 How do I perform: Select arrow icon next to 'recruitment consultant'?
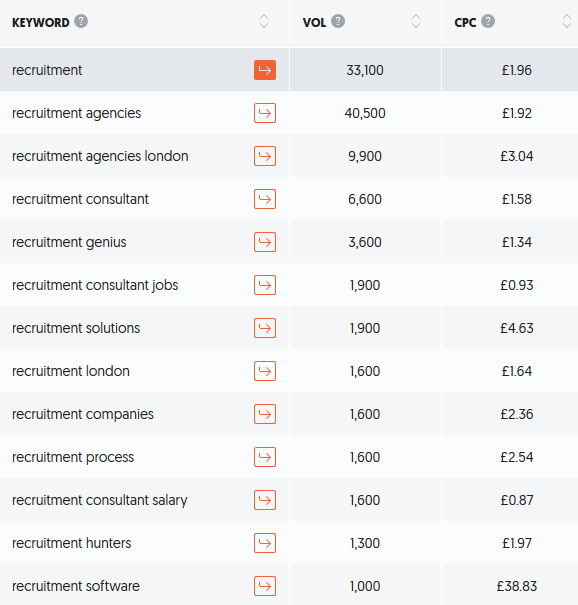[x=265, y=199]
